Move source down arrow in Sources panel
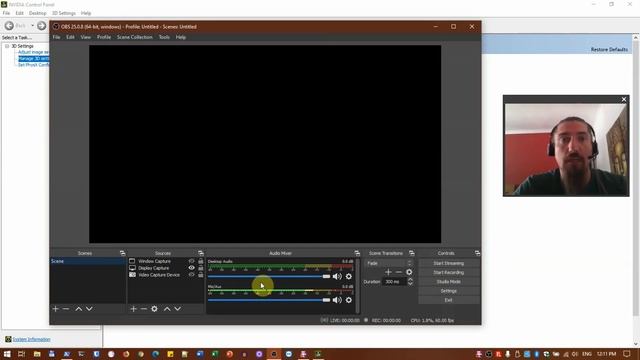 click(x=178, y=309)
